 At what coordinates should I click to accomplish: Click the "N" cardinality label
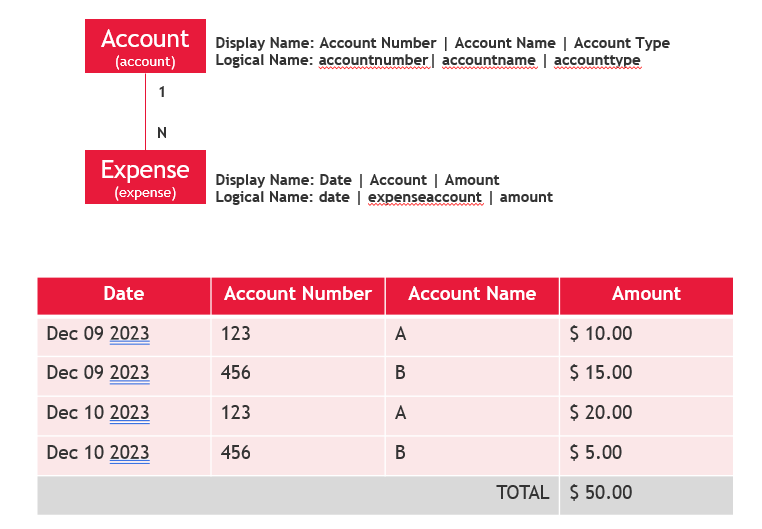point(162,132)
